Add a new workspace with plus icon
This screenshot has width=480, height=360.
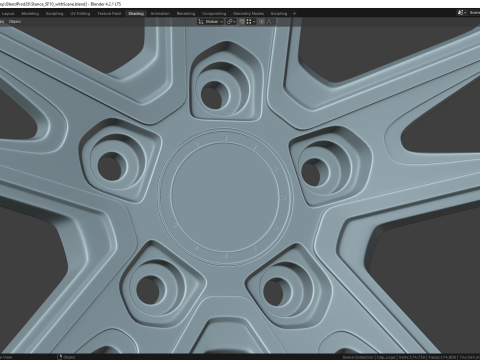pos(294,14)
